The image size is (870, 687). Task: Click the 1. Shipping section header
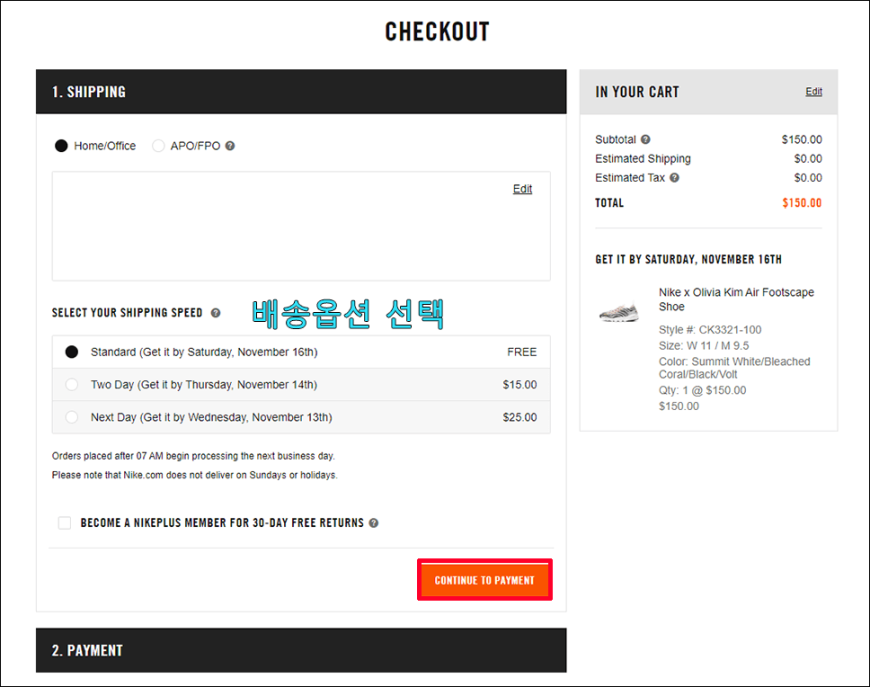click(301, 92)
